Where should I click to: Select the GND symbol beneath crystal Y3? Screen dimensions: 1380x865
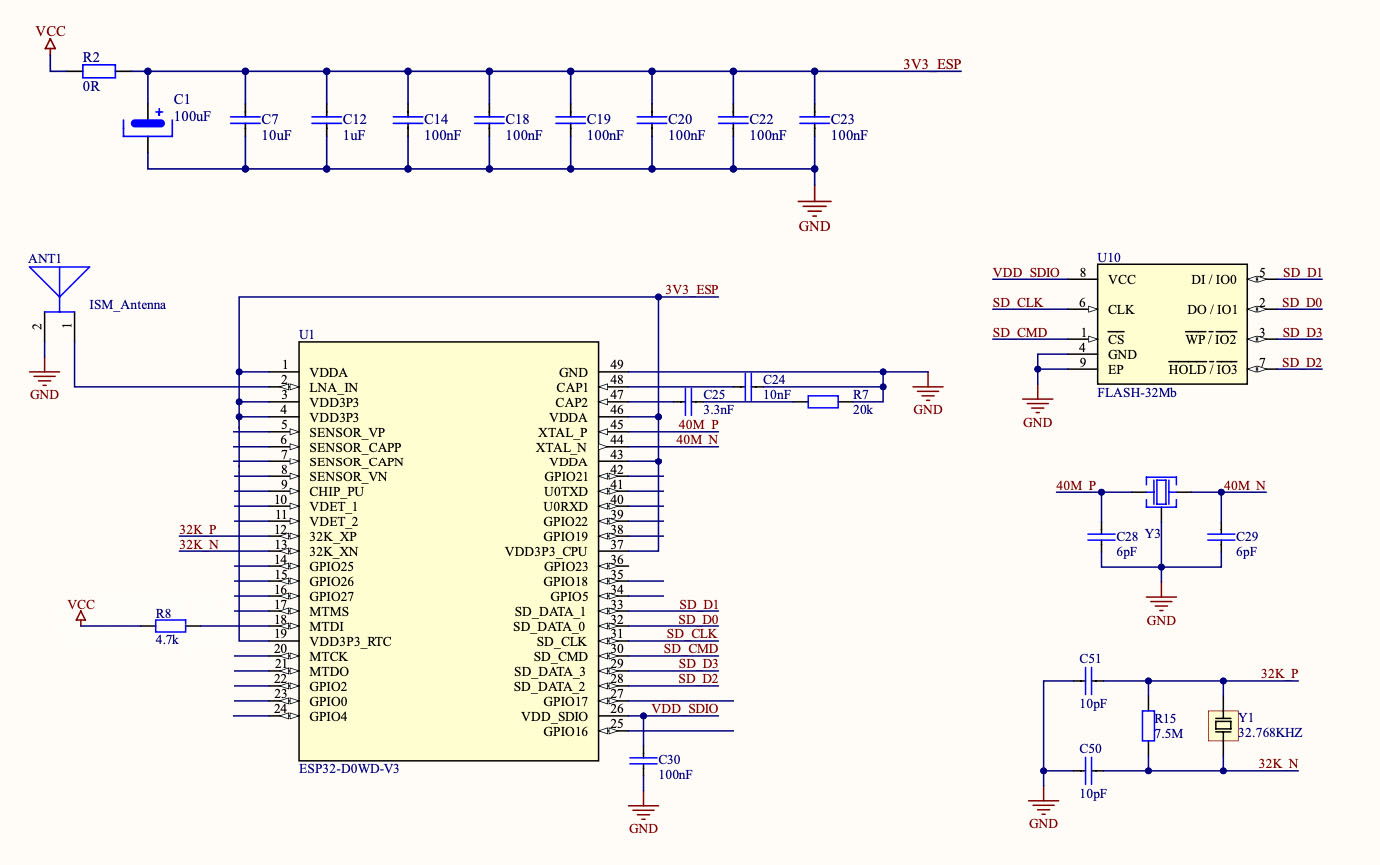(x=1161, y=606)
